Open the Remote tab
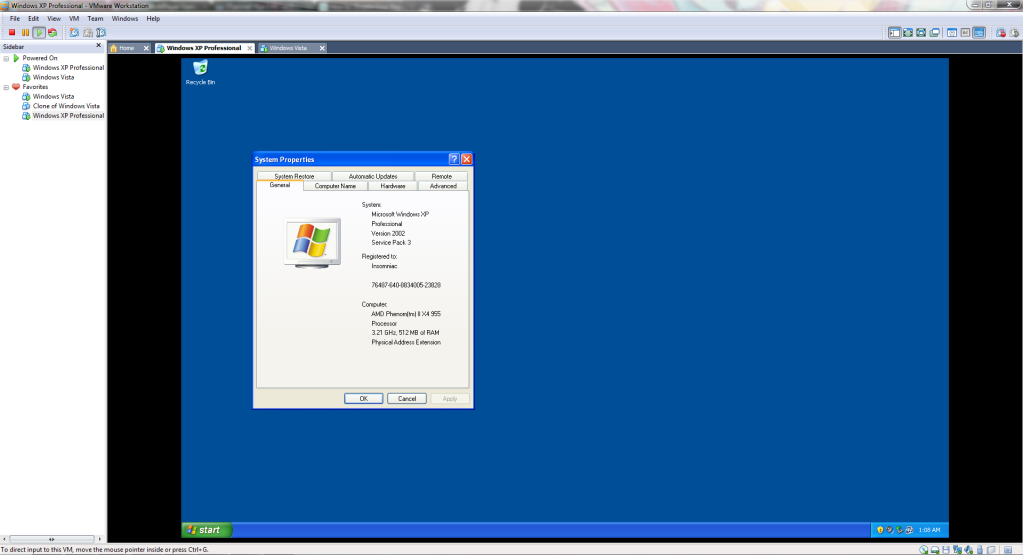This screenshot has height=555, width=1023. point(441,176)
